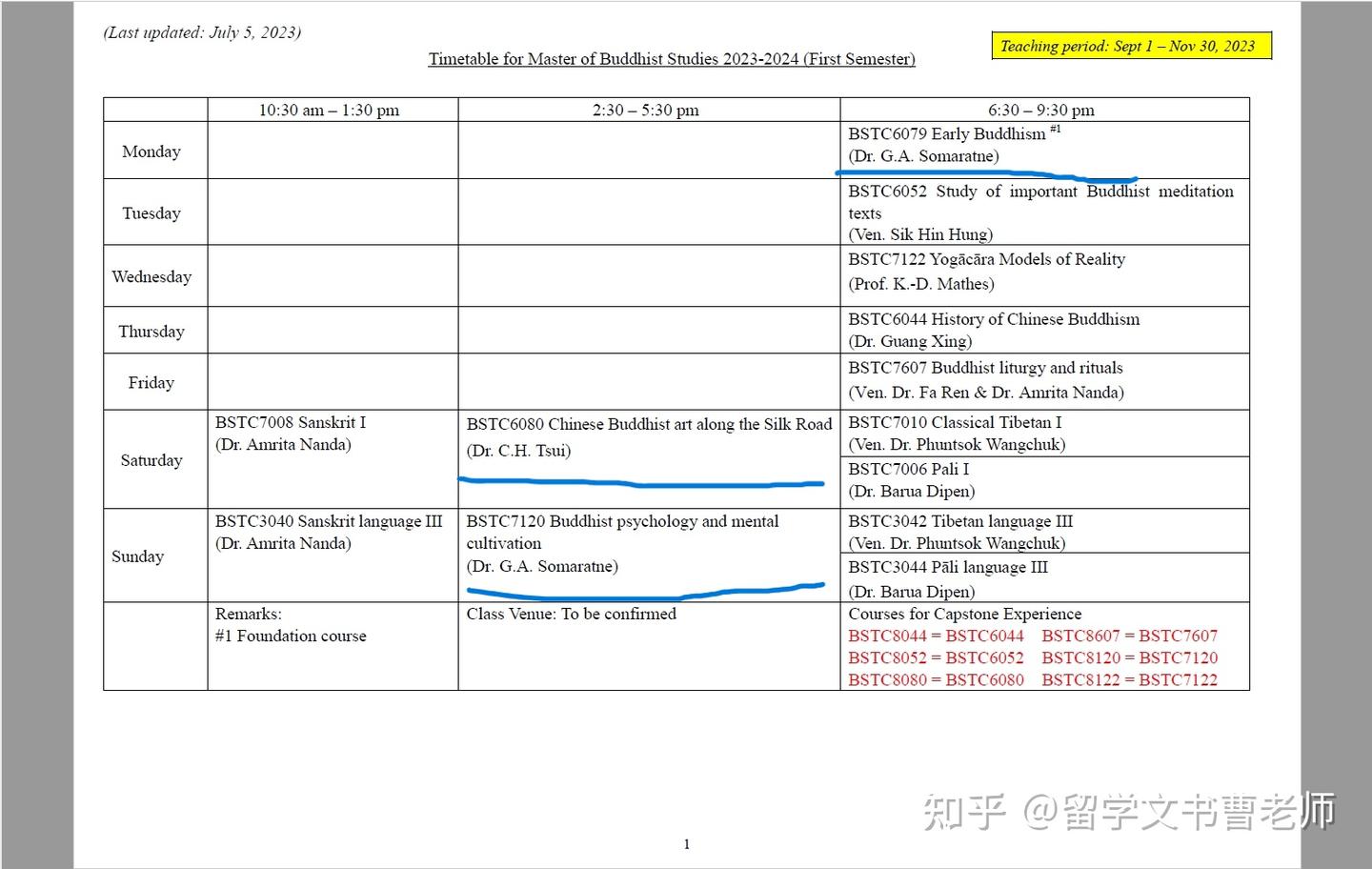Viewport: 1372px width, 869px height.
Task: Click the 10:30 am column header
Action: point(332,109)
